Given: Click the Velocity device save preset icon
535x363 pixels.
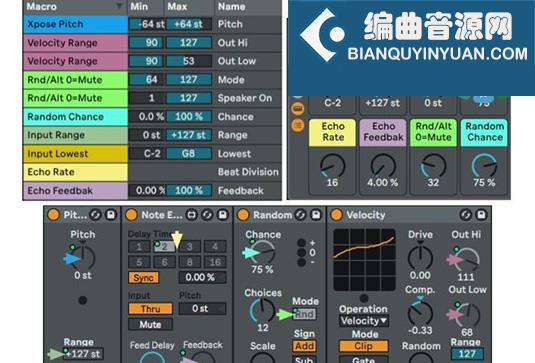Looking at the screenshot, I should pyautogui.click(x=481, y=215).
